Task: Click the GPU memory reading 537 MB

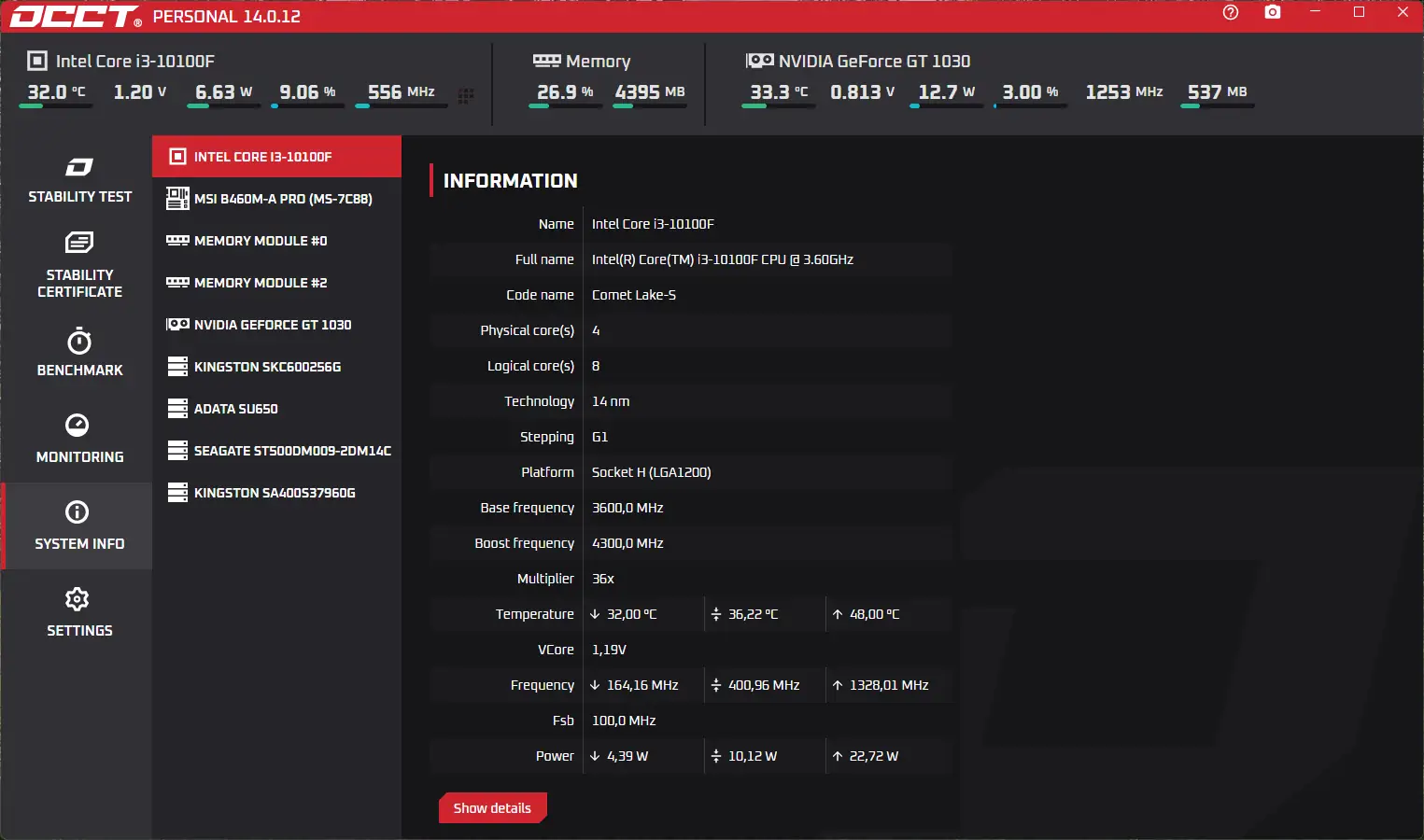Action: coord(1218,92)
